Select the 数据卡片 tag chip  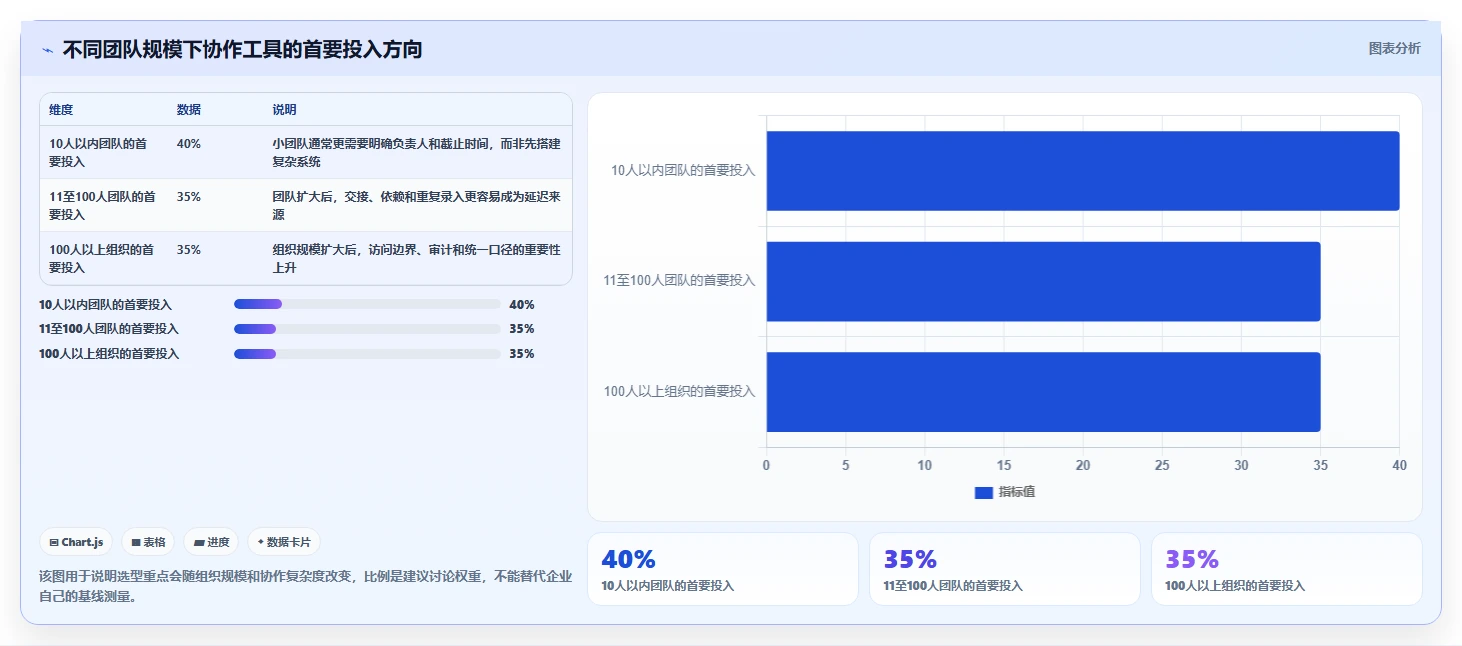tap(284, 542)
